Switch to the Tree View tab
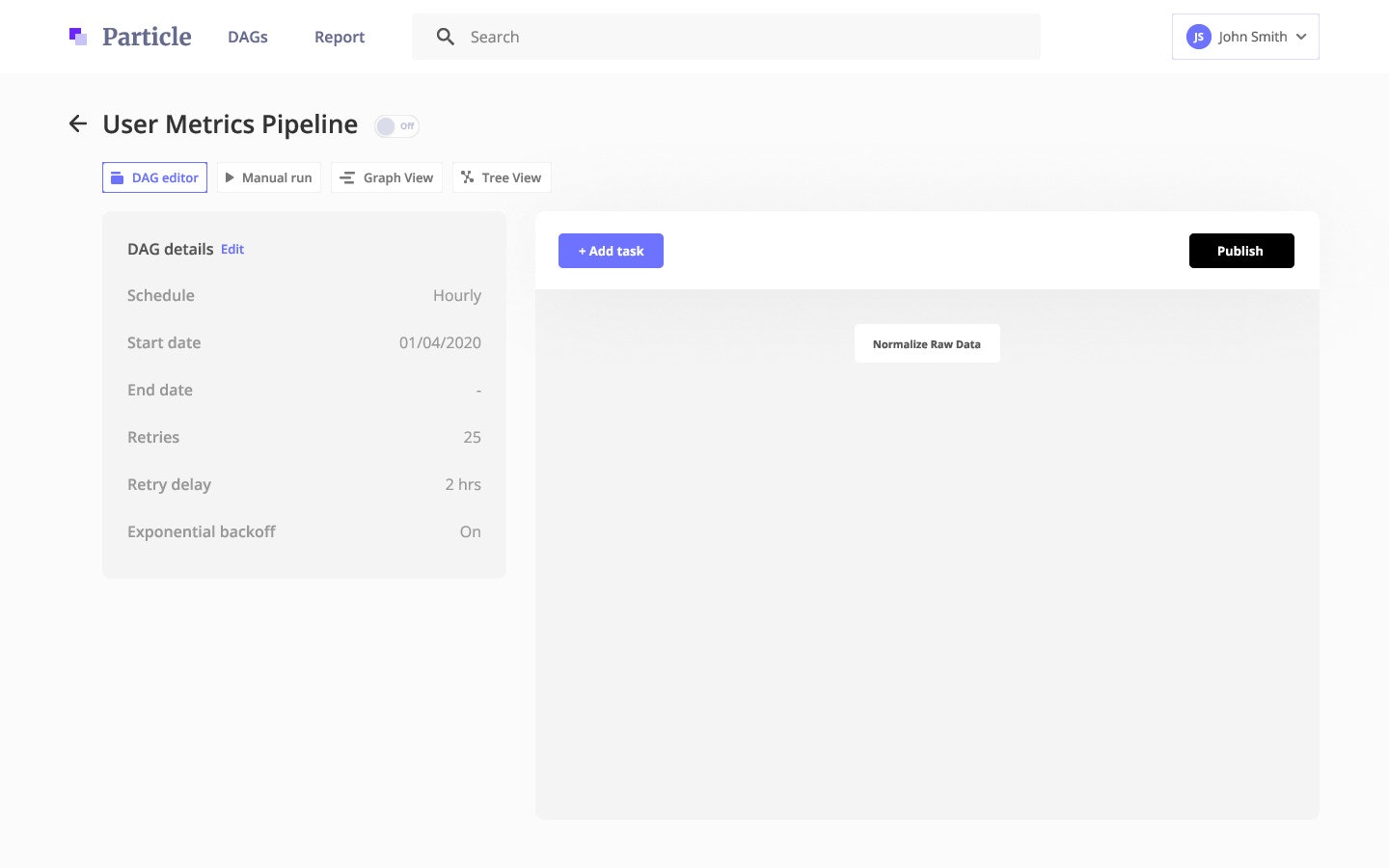This screenshot has width=1389, height=868. tap(502, 177)
